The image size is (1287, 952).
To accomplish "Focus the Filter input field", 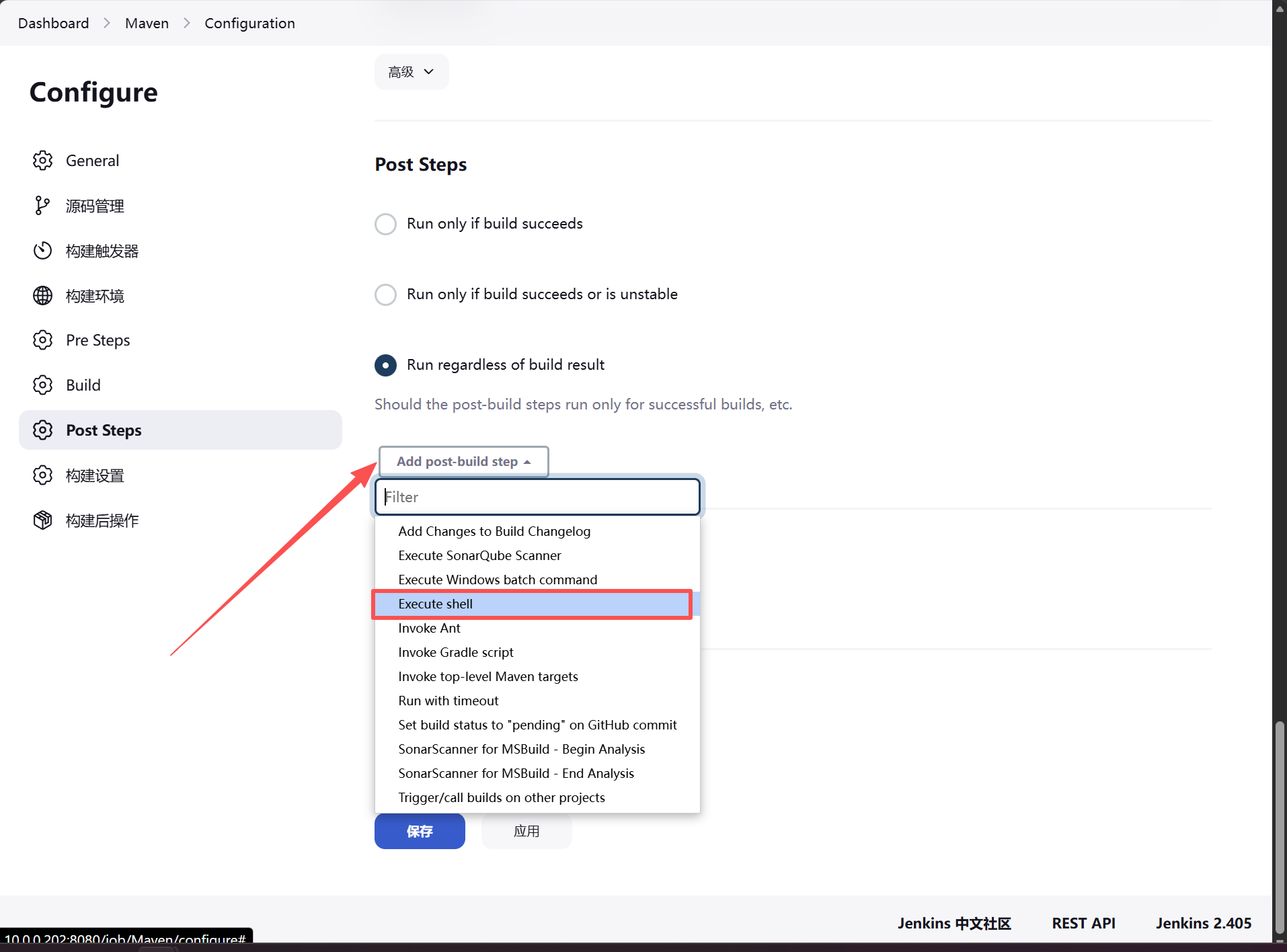I will coord(537,497).
